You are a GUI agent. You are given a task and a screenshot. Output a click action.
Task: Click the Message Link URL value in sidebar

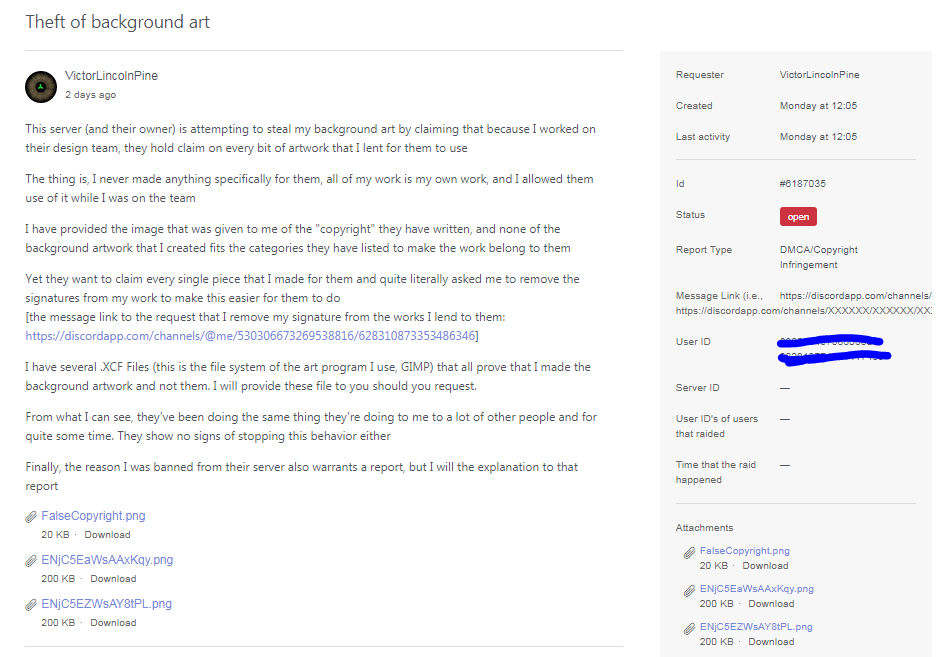pyautogui.click(x=855, y=296)
